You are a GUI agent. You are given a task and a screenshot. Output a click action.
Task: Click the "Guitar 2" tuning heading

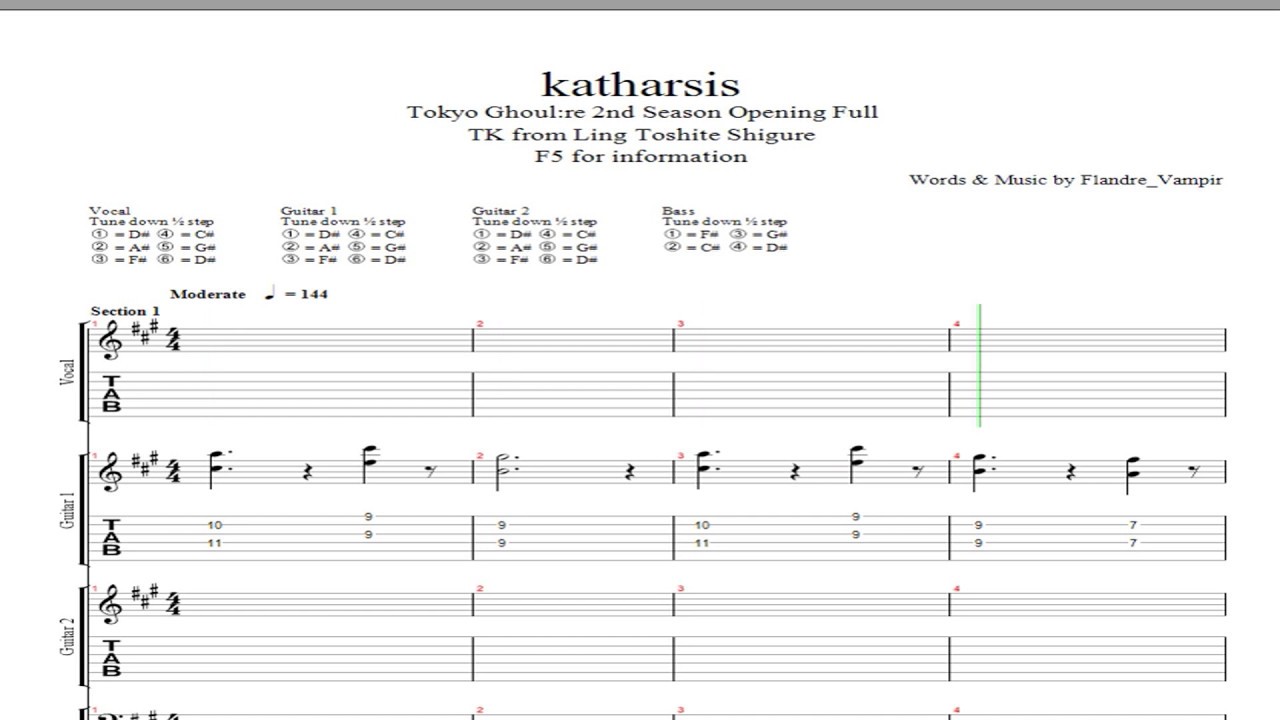click(501, 211)
